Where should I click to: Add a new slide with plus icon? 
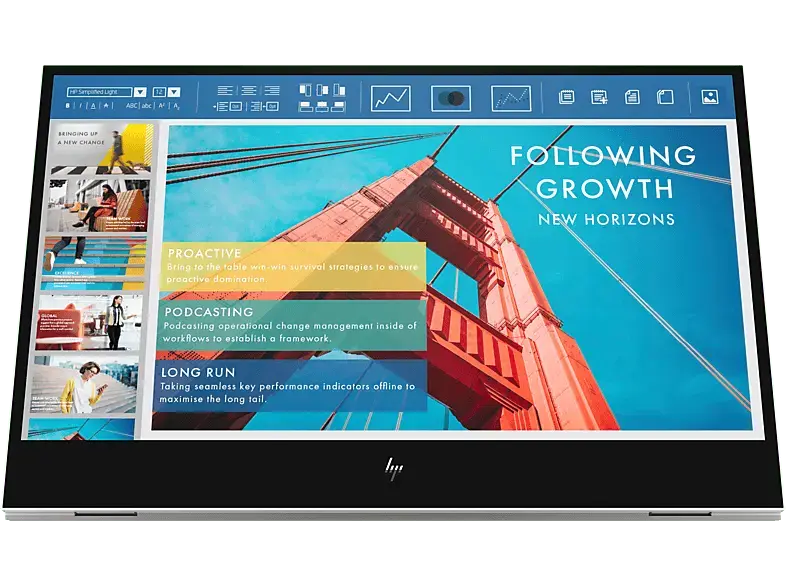click(600, 97)
